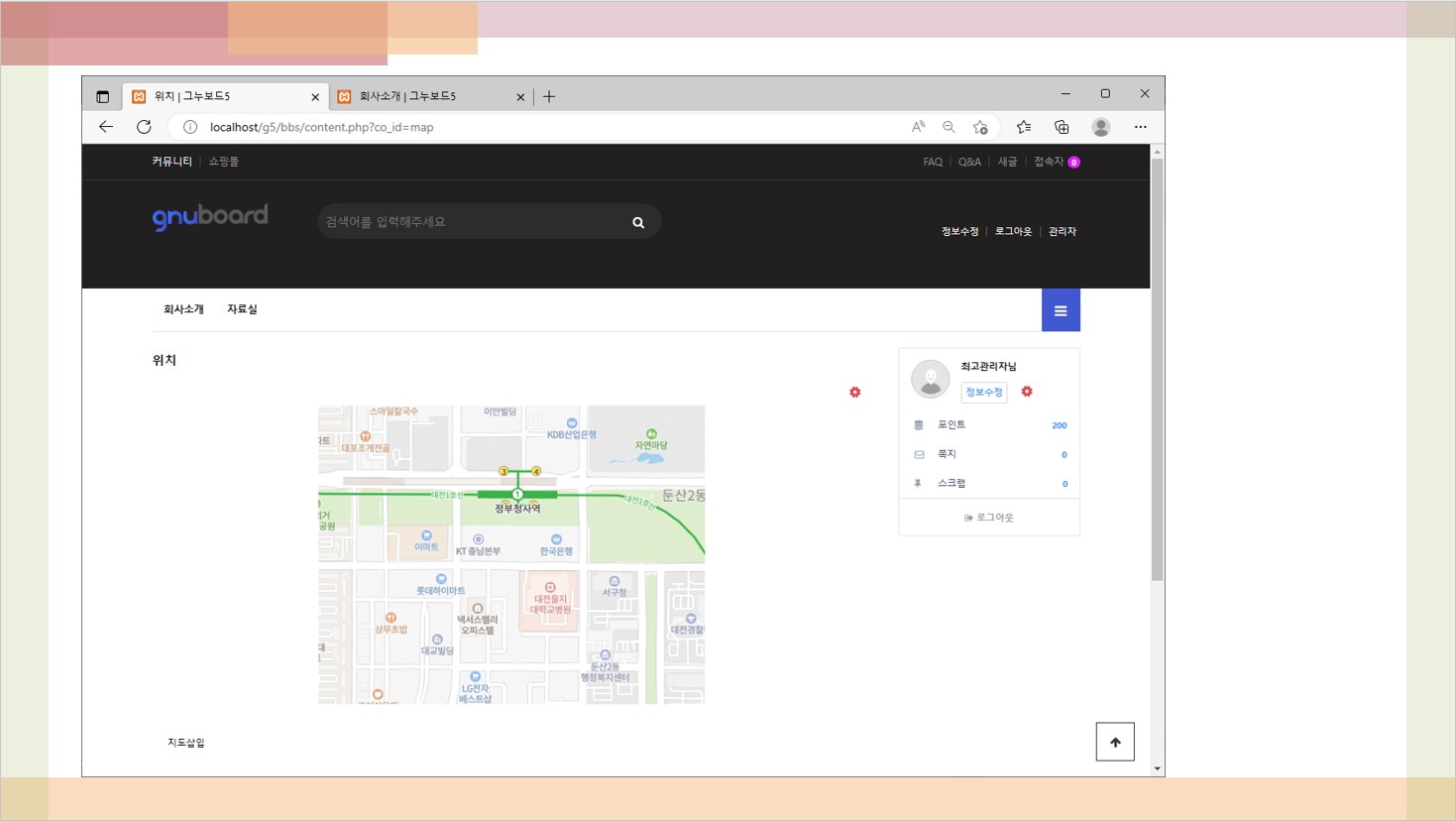Viewport: 1456px width, 821px height.
Task: Click the search magnifier button
Action: 638,222
